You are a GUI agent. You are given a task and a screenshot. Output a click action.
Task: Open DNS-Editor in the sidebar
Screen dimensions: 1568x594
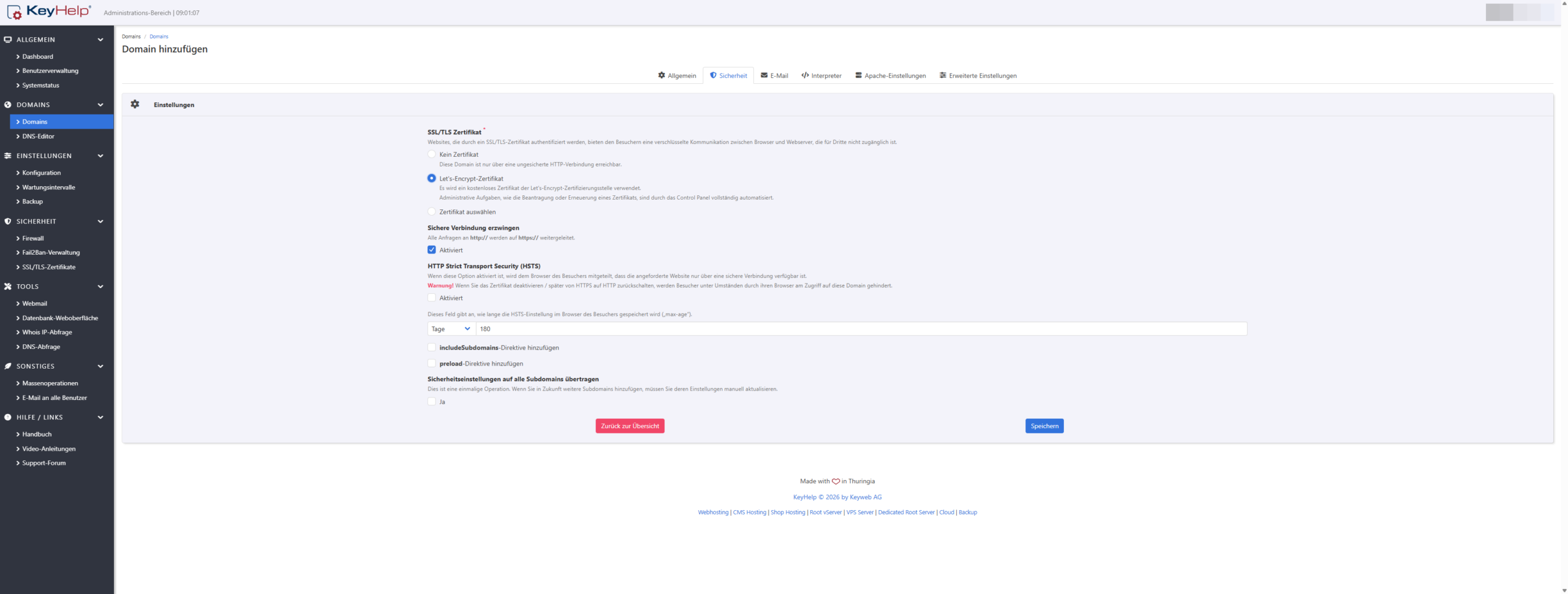point(38,137)
